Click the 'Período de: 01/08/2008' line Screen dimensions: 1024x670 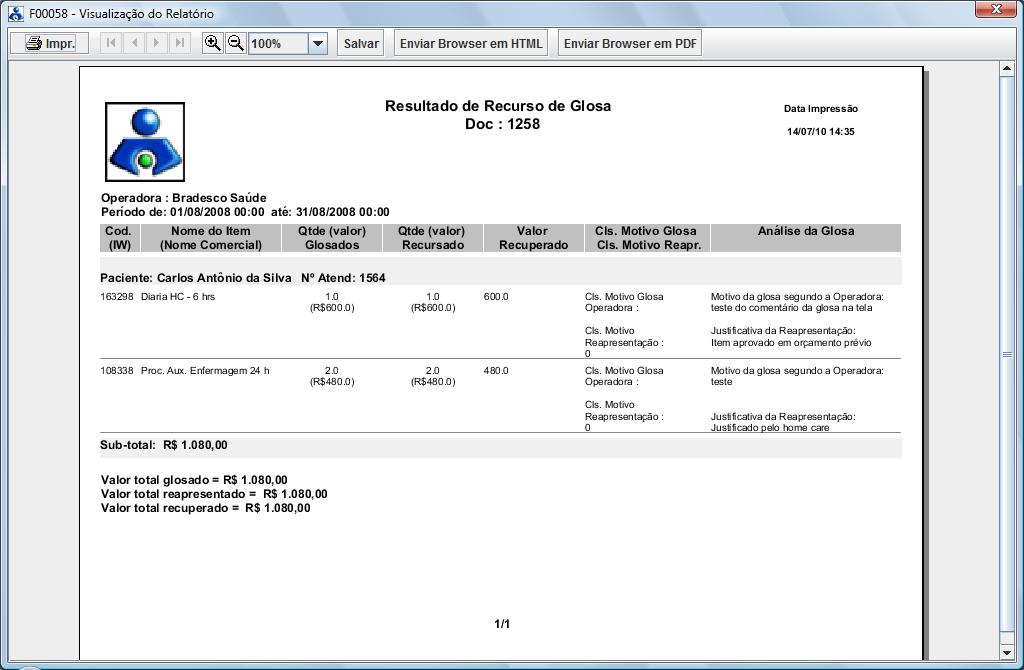click(x=245, y=212)
